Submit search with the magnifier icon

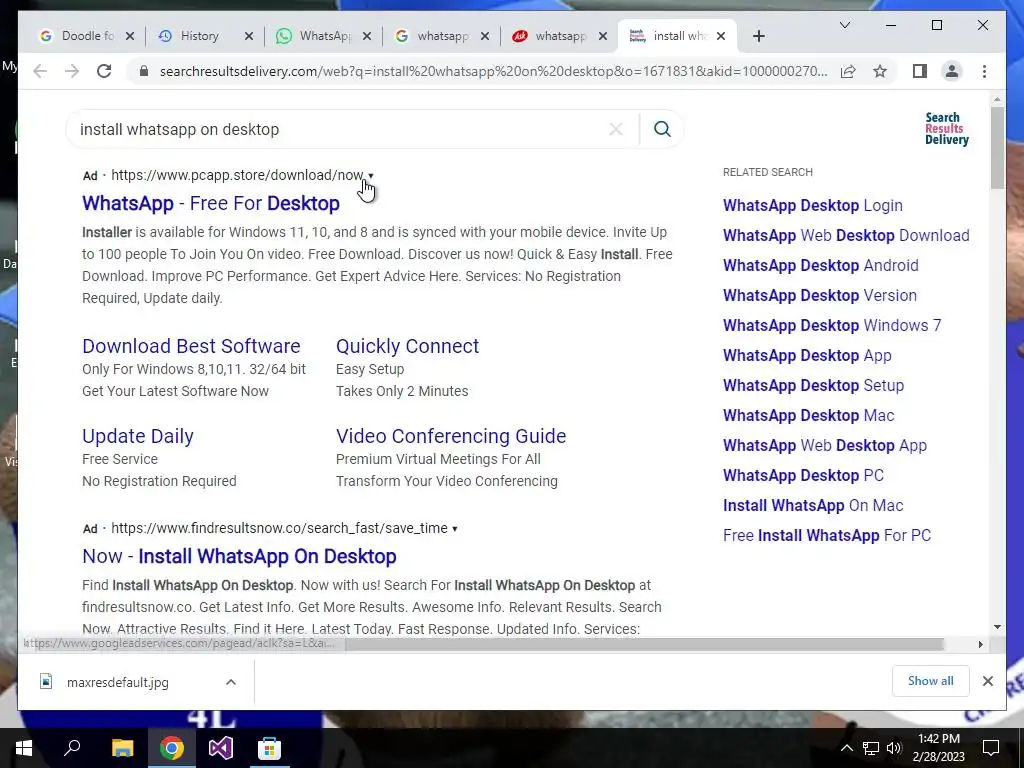[x=662, y=129]
